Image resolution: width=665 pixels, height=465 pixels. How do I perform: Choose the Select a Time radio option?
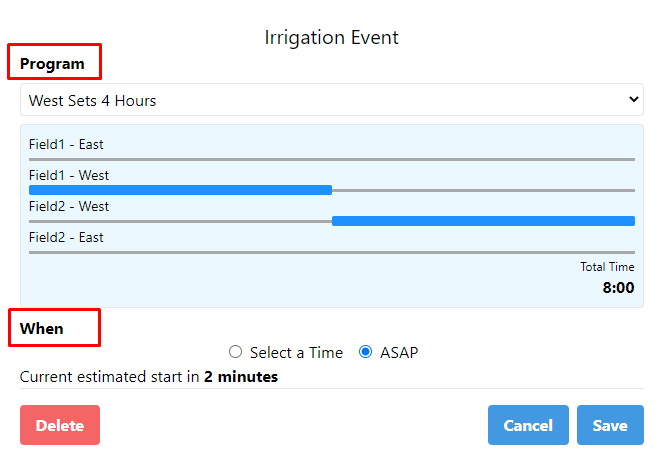(x=236, y=352)
